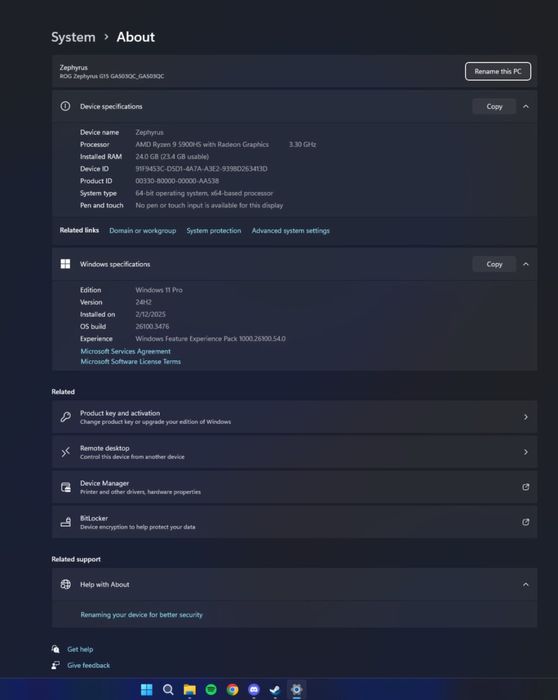558x700 pixels.
Task: Select System type 64-bit value
Action: pyautogui.click(x=204, y=193)
